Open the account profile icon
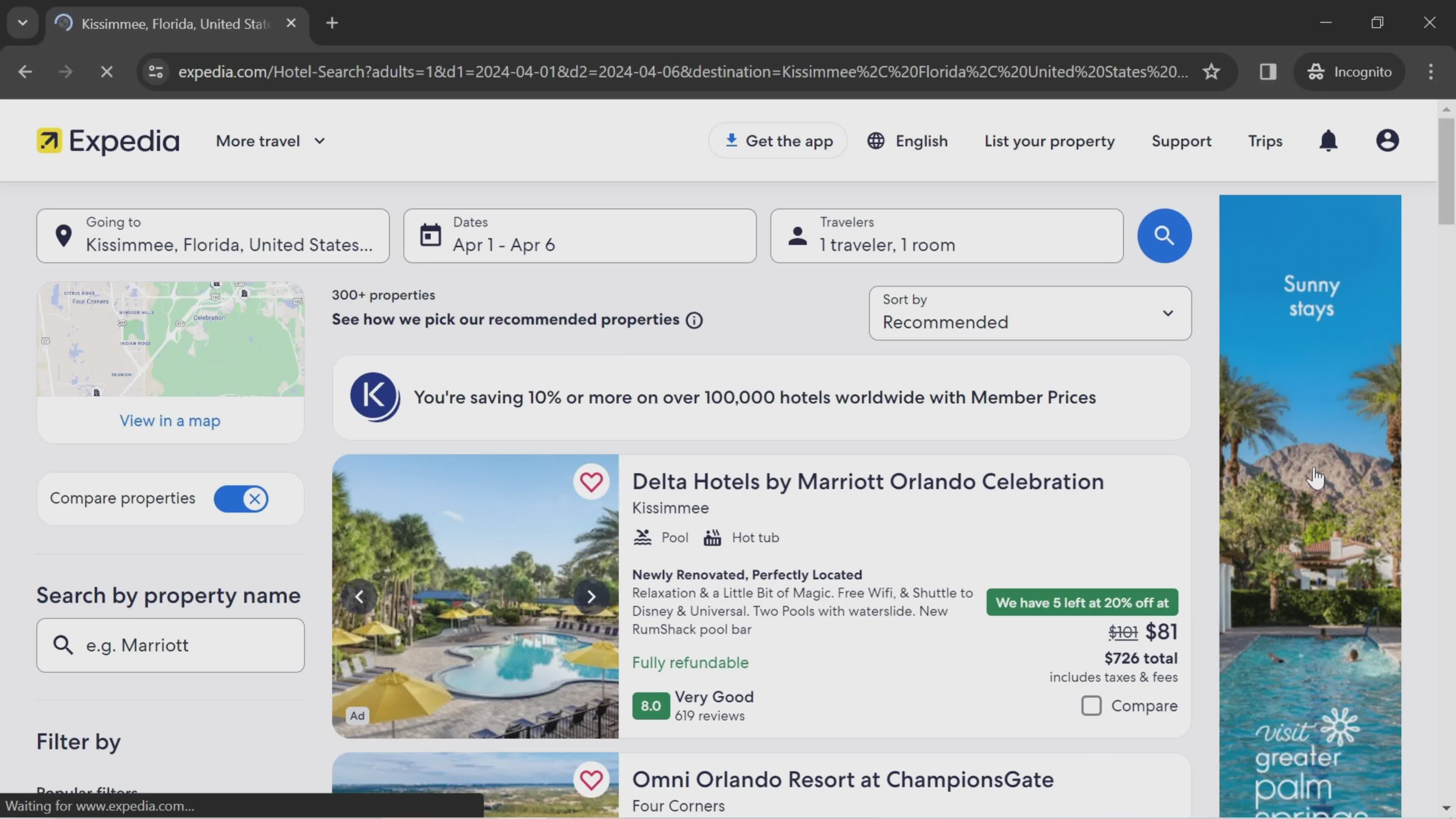The image size is (1456, 819). [1387, 141]
